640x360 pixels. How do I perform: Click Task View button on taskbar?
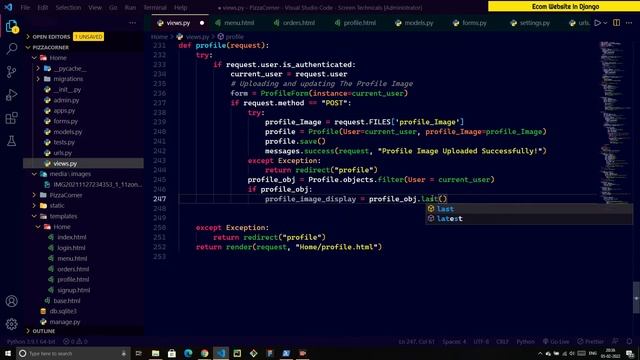click(x=139, y=353)
